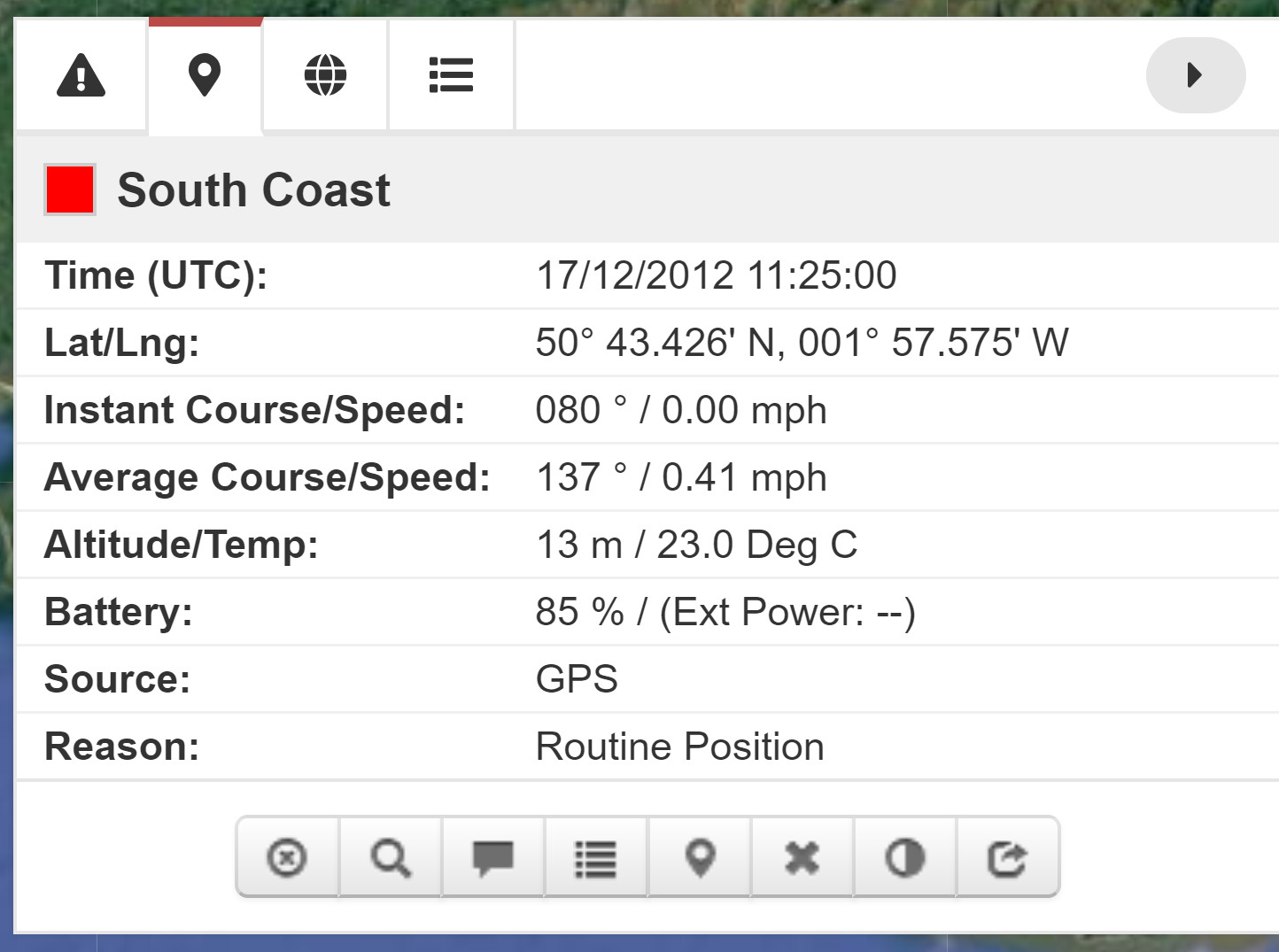Click the reason value Routine Position
Image resolution: width=1279 pixels, height=952 pixels.
(679, 747)
